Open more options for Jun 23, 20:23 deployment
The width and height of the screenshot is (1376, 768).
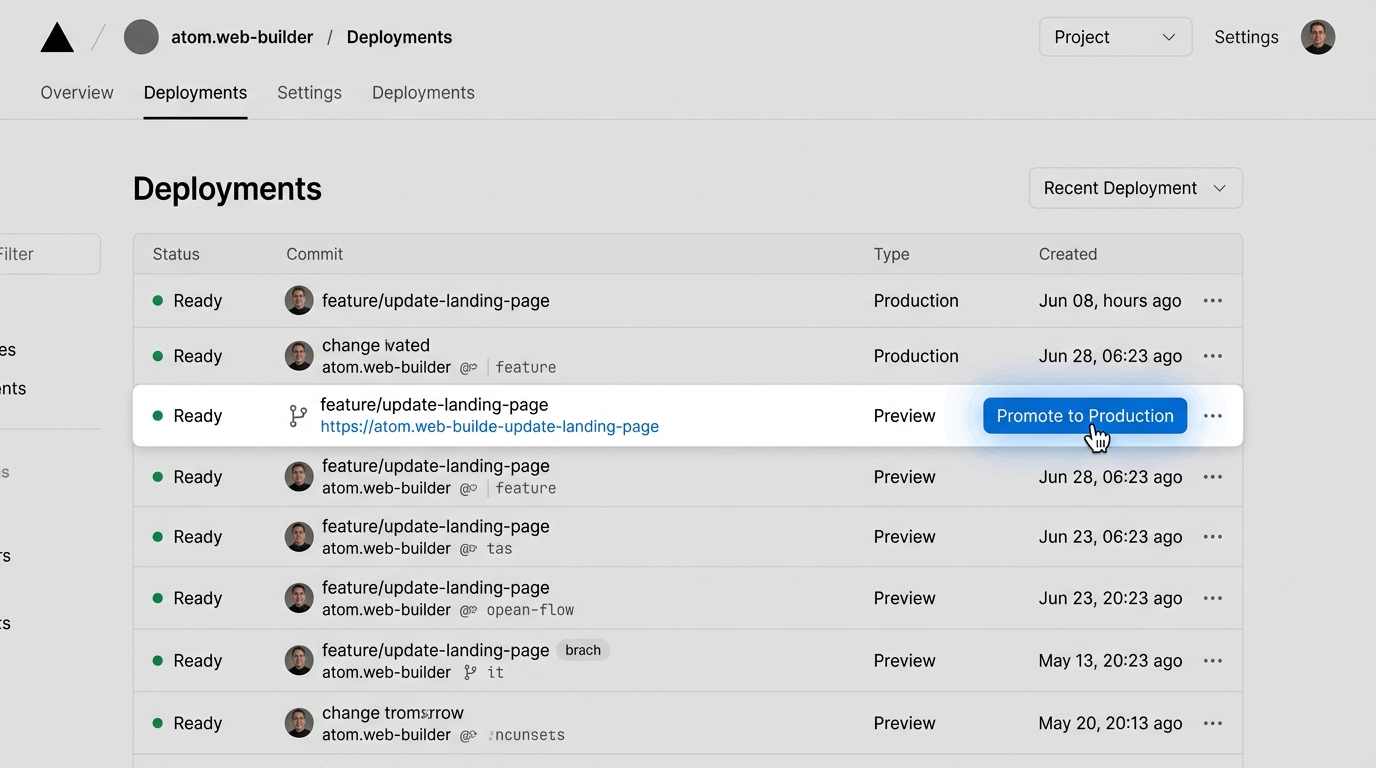(1212, 598)
